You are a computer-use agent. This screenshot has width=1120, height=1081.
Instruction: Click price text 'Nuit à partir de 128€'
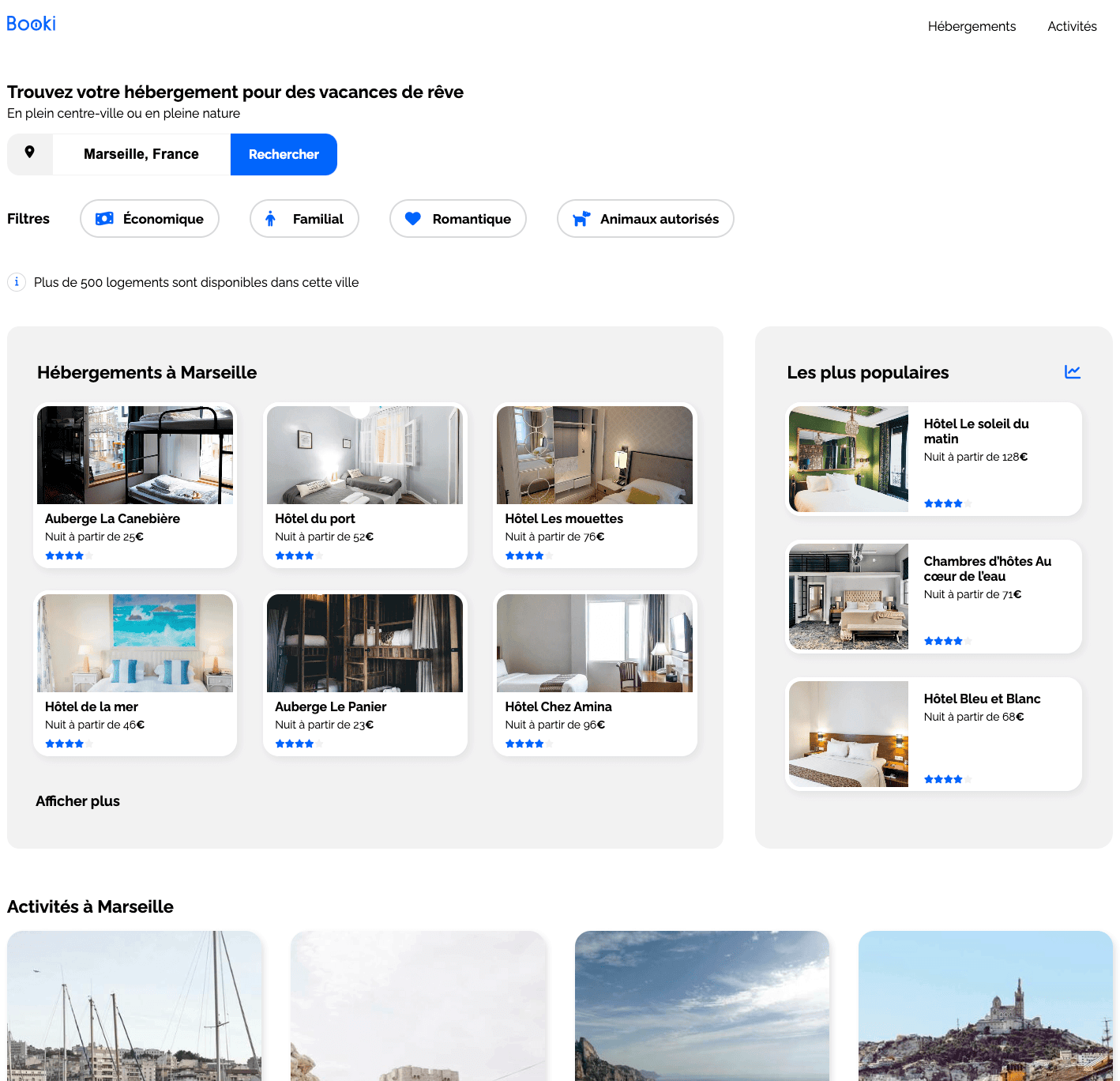(976, 457)
